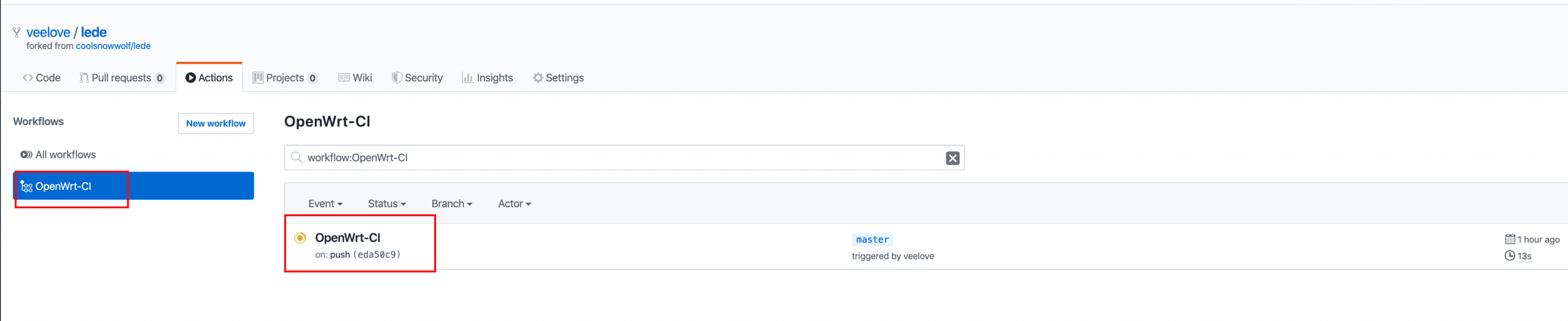Click the master branch label
The width and height of the screenshot is (1568, 321).
pyautogui.click(x=872, y=240)
